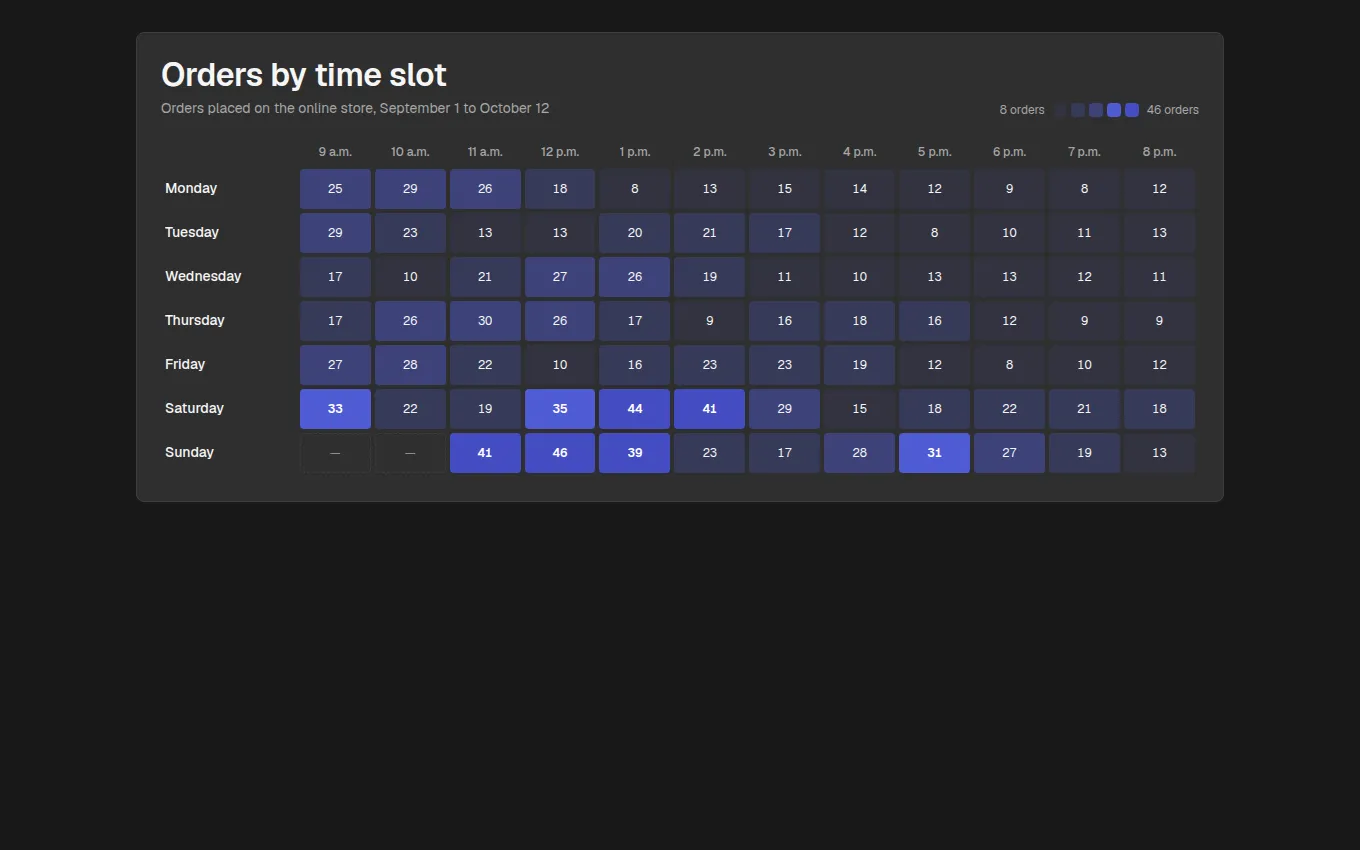1360x850 pixels.
Task: Click the "3 p.m." column header
Action: coord(784,152)
